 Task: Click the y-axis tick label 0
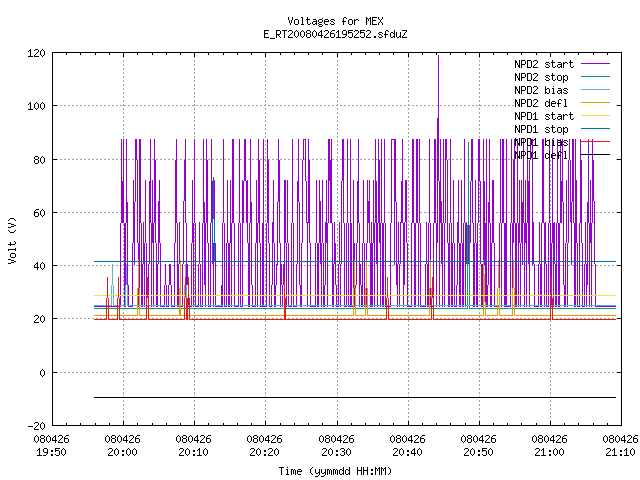pyautogui.click(x=42, y=373)
